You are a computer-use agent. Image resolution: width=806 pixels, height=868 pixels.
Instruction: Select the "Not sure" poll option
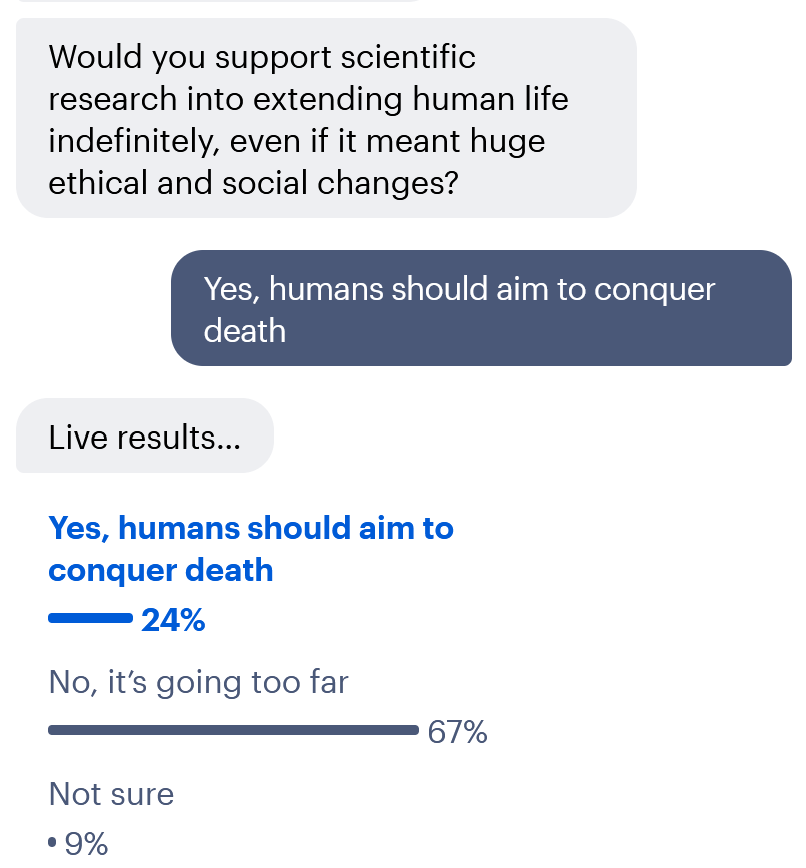110,794
